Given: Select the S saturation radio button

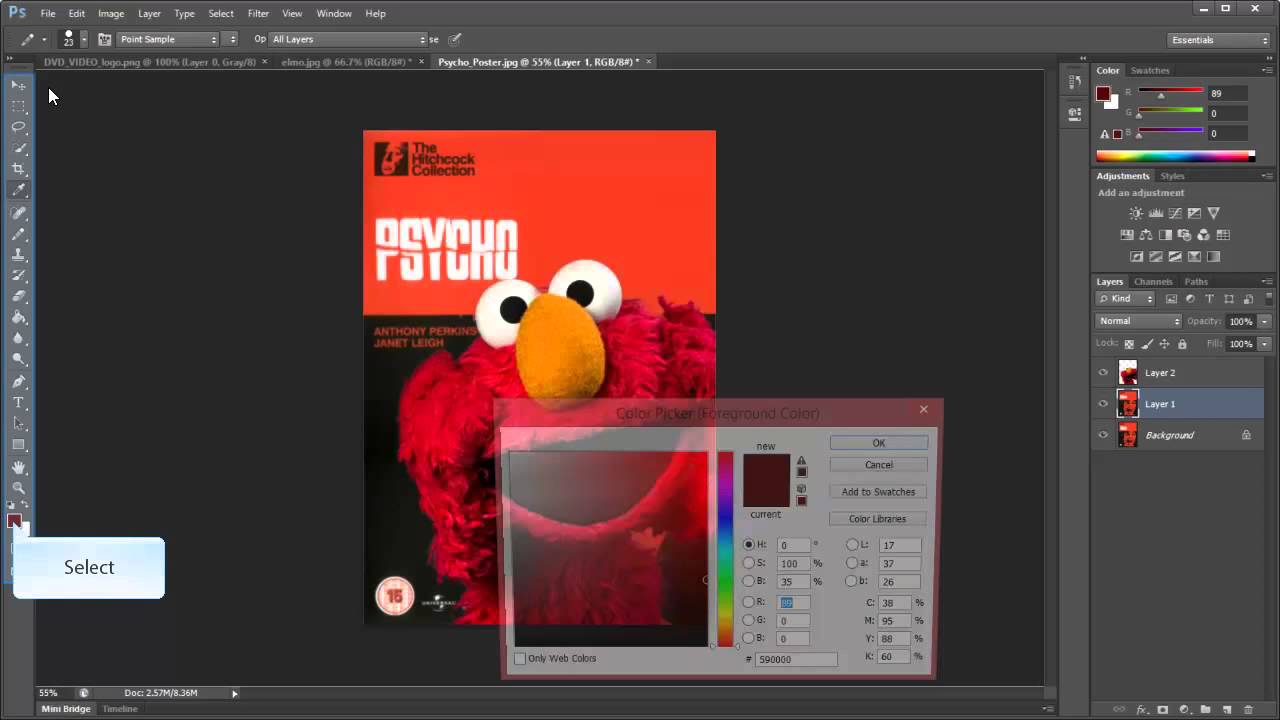Looking at the screenshot, I should (x=748, y=563).
